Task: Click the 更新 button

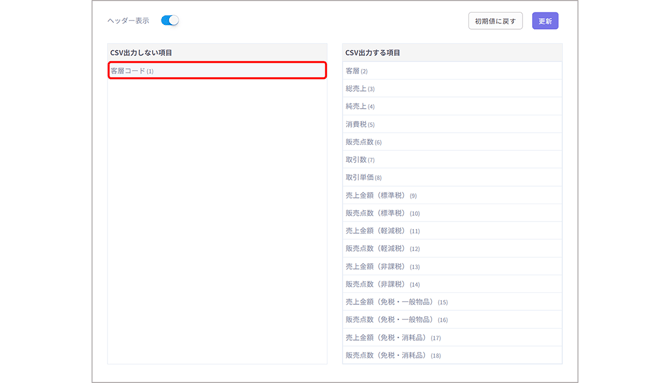Action: [545, 21]
